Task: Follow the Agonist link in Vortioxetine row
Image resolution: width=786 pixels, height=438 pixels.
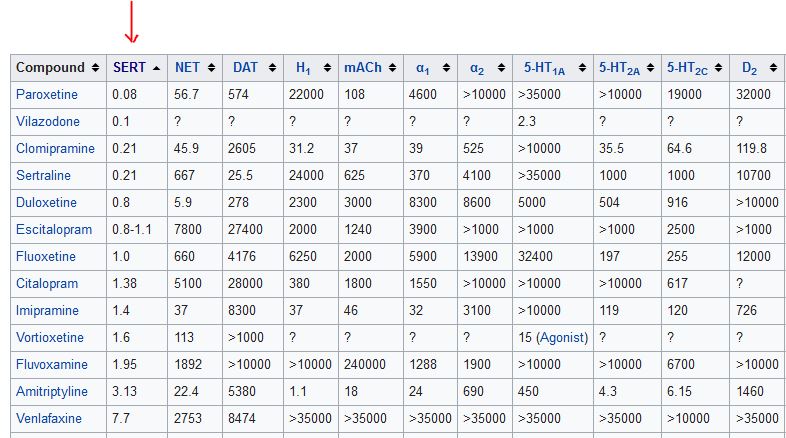Action: click(x=562, y=338)
